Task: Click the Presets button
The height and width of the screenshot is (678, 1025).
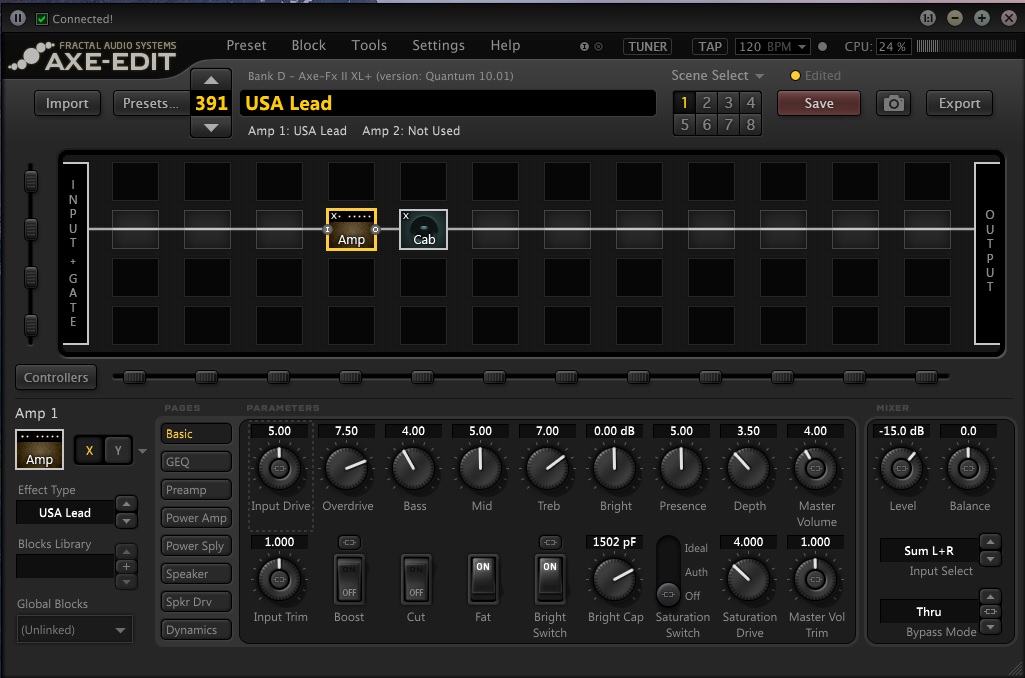Action: (x=150, y=103)
